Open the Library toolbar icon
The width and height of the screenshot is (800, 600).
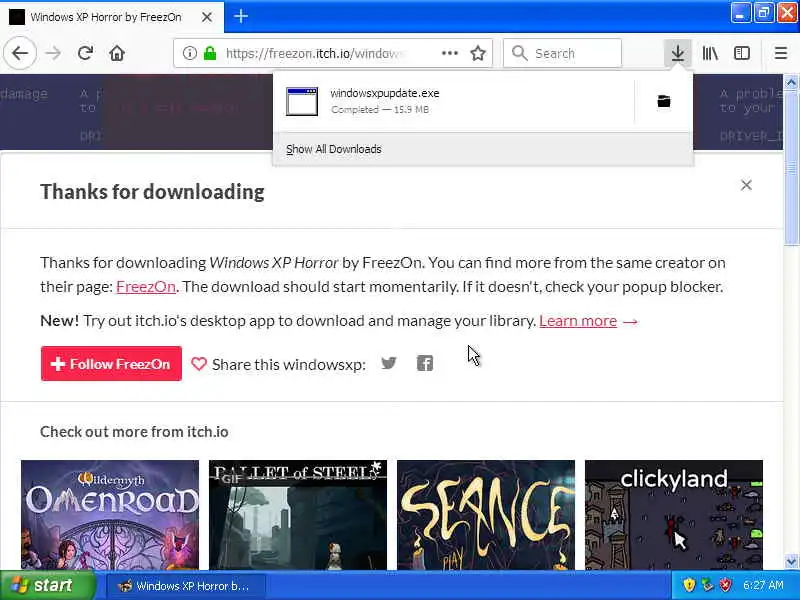[710, 53]
